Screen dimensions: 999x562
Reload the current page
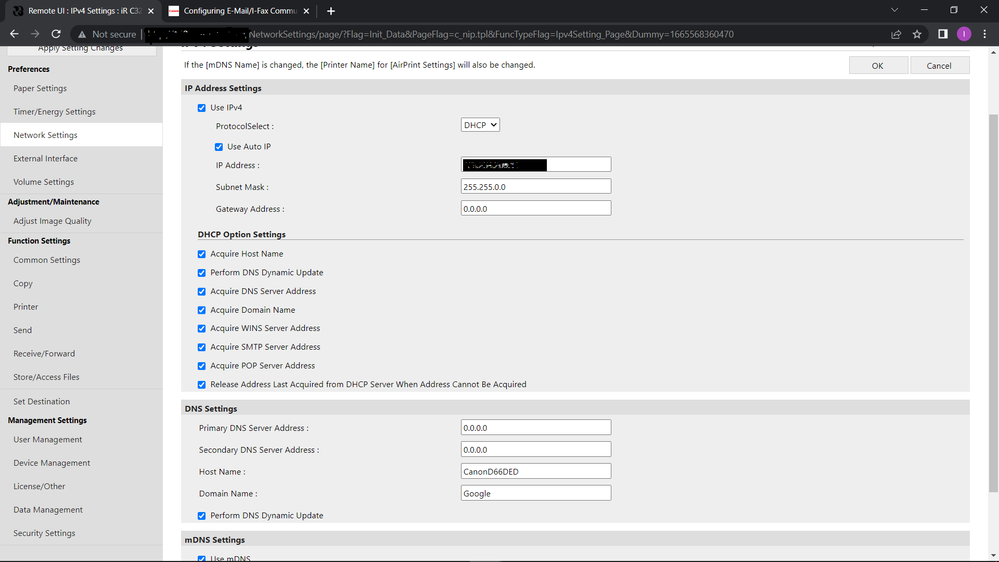(x=56, y=34)
